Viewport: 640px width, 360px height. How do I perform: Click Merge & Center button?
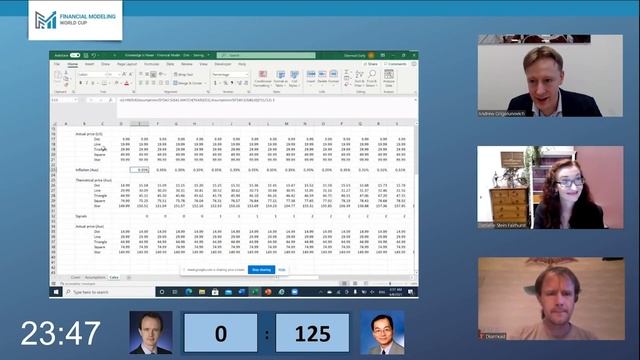[188, 83]
